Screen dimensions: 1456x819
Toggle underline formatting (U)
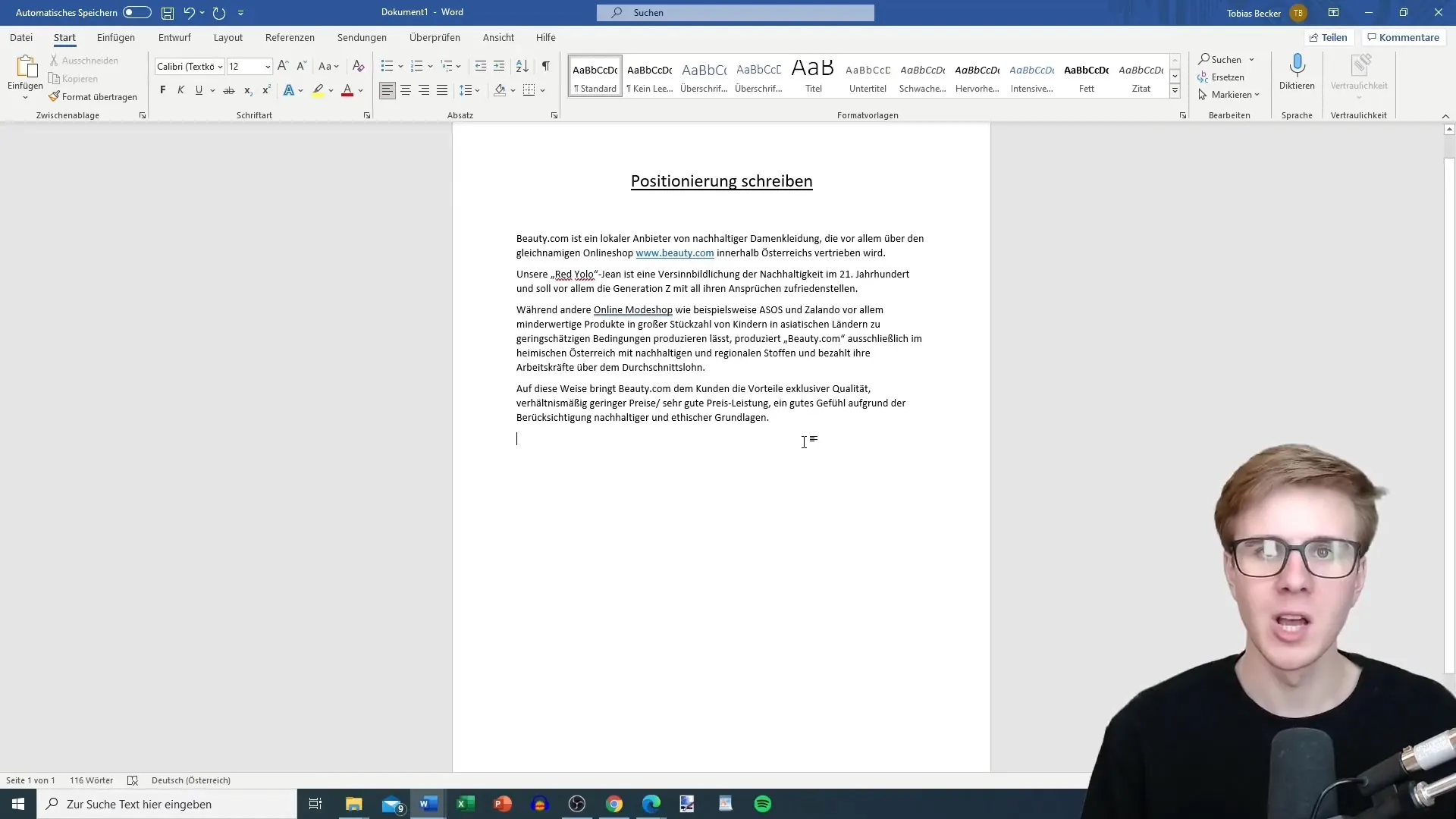pos(199,90)
